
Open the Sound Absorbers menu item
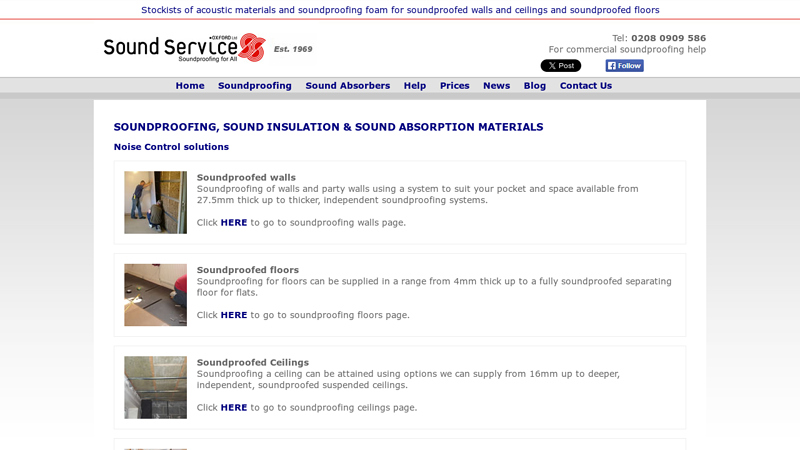click(347, 86)
